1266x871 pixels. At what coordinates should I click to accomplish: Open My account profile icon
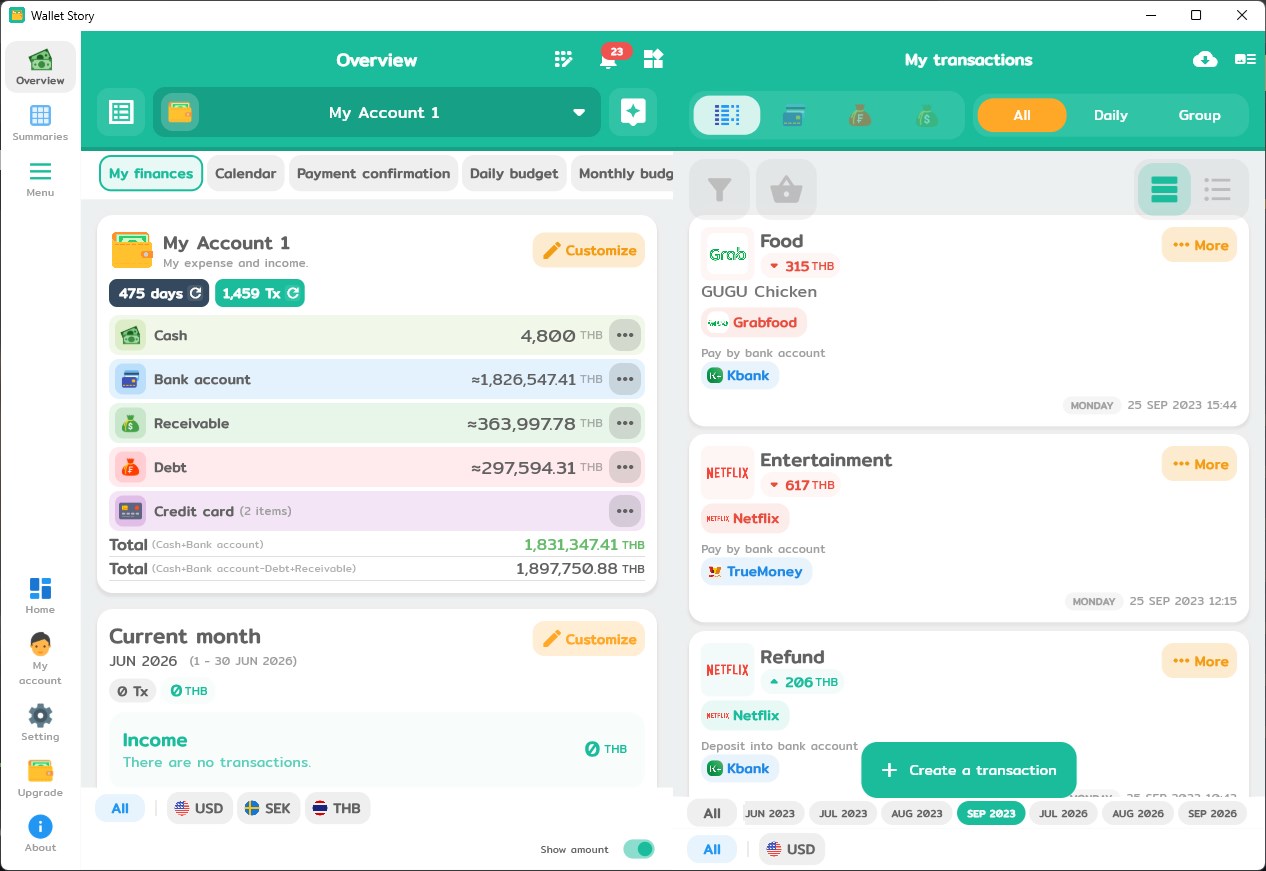click(40, 659)
